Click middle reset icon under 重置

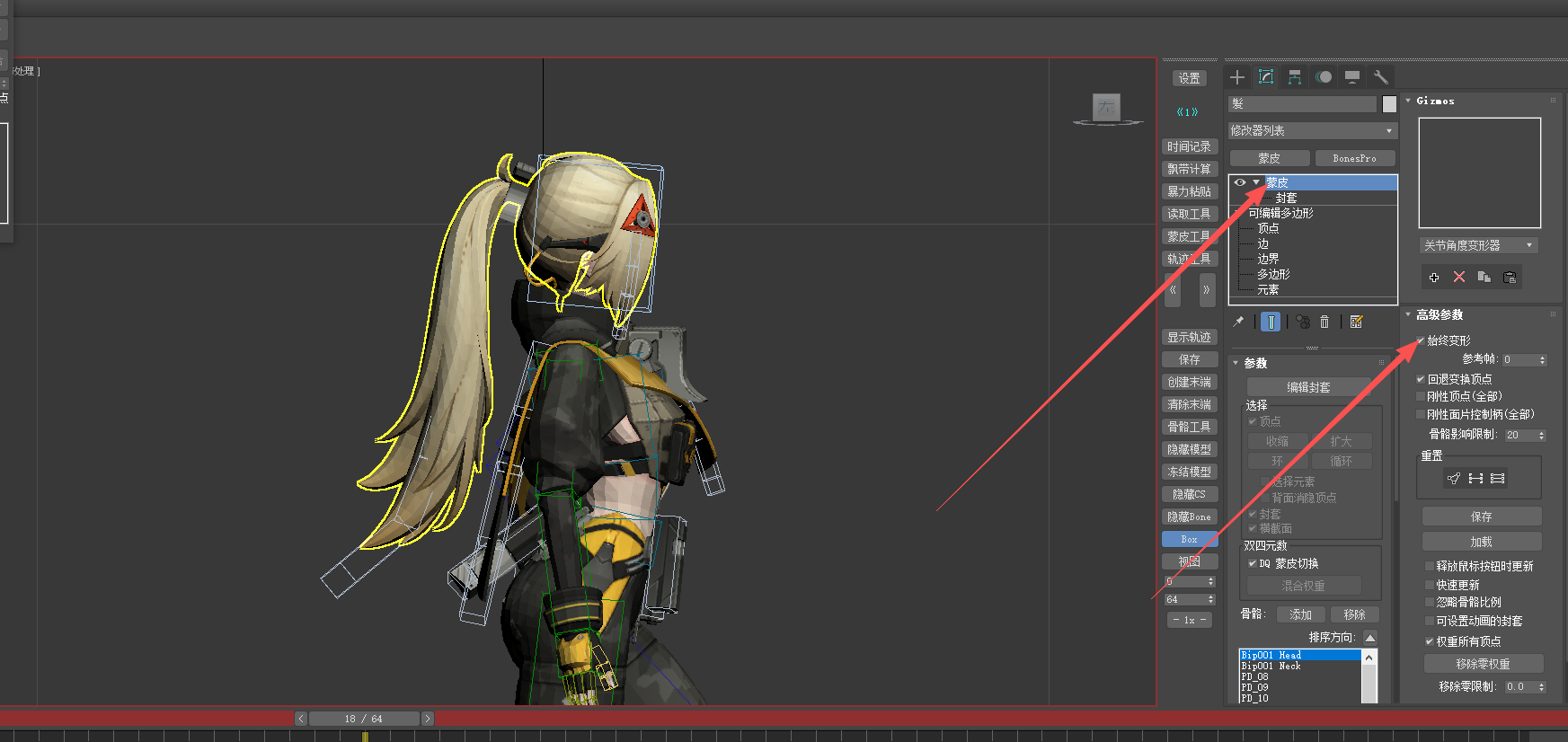click(1475, 479)
